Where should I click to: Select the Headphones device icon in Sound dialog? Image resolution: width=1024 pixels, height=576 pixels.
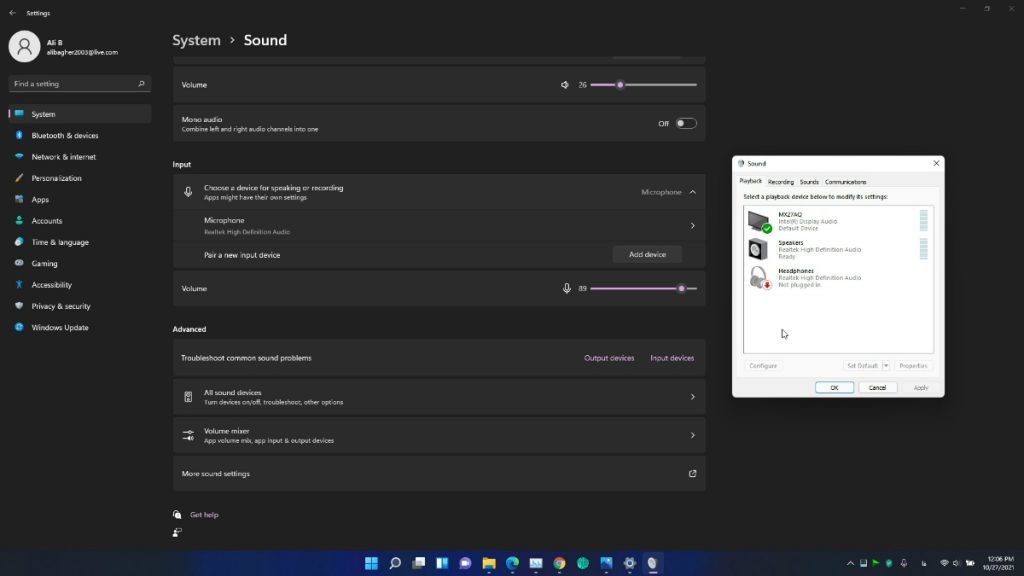759,277
